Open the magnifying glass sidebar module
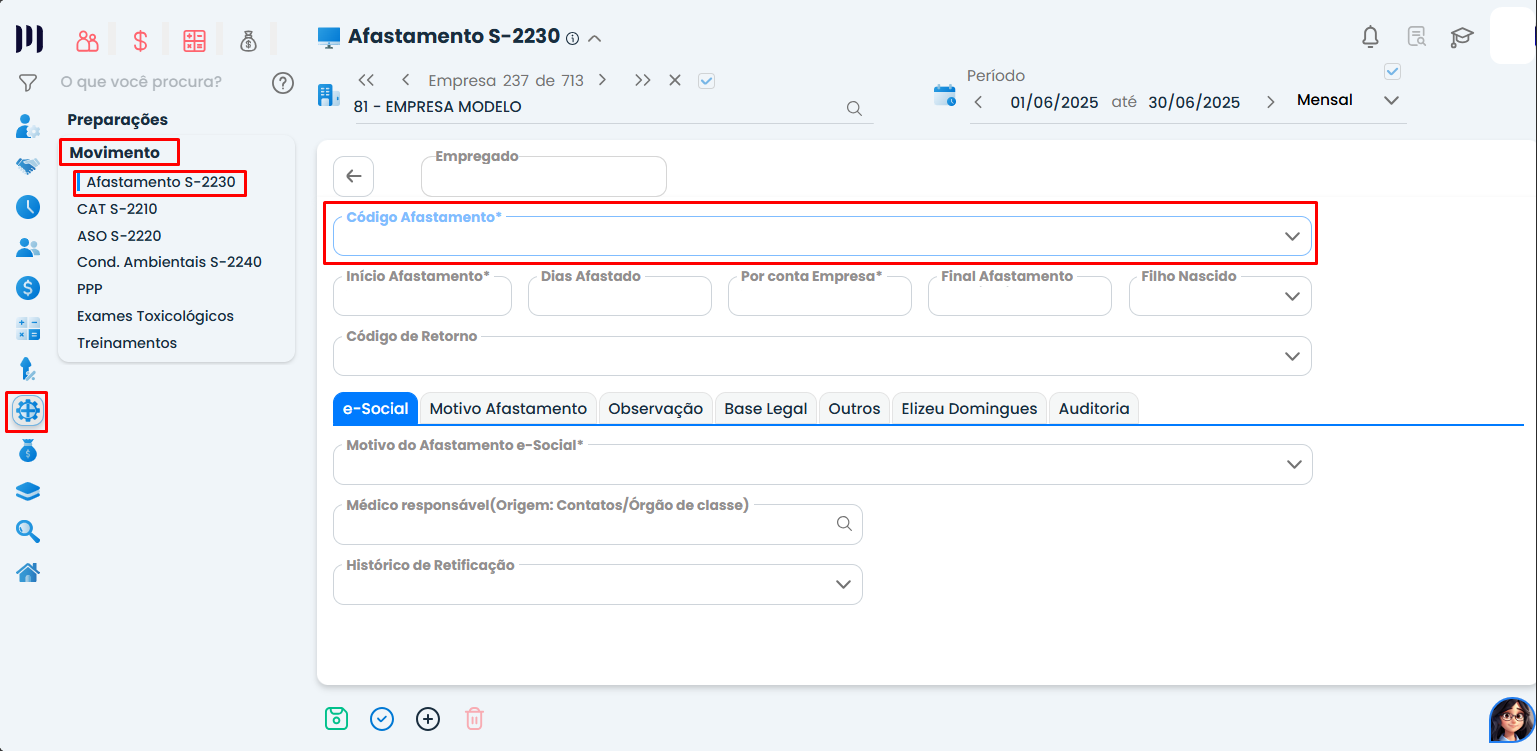Screen dimensions: 1537x751 [x=28, y=532]
